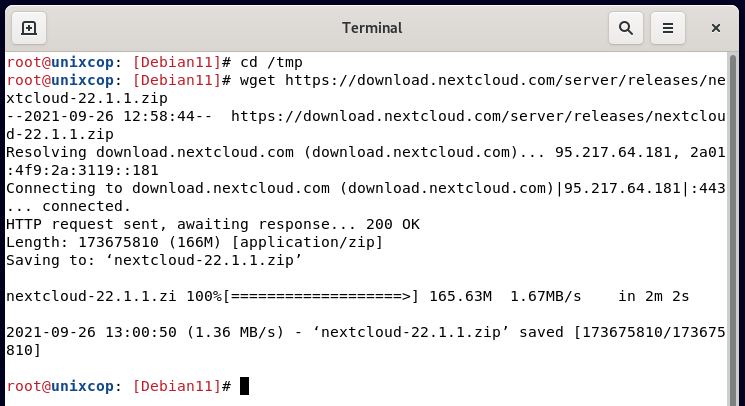Click [Debian11] label in the first prompt
The image size is (745, 406).
pyautogui.click(x=177, y=62)
